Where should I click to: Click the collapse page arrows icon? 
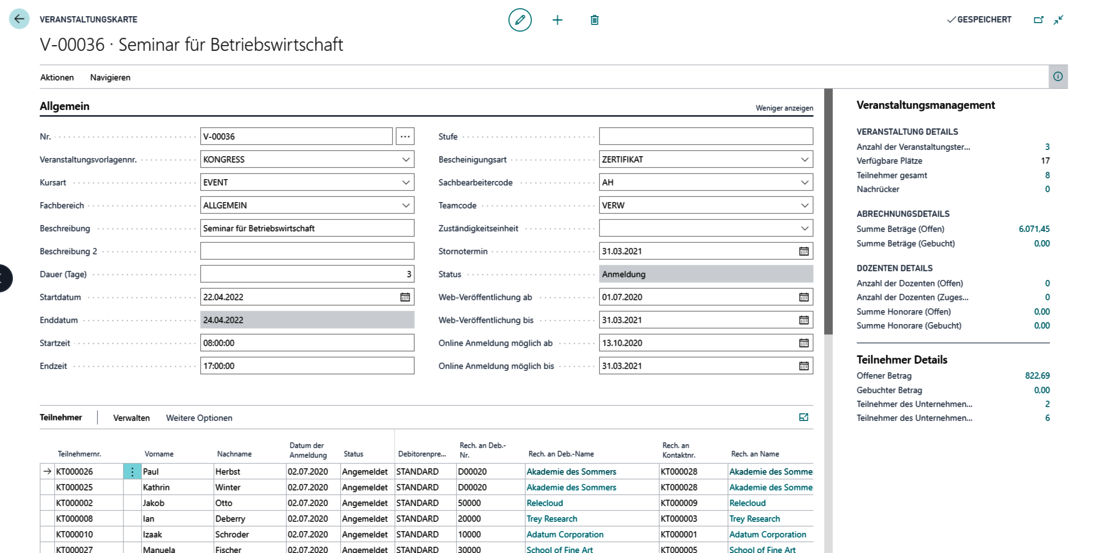point(1058,20)
